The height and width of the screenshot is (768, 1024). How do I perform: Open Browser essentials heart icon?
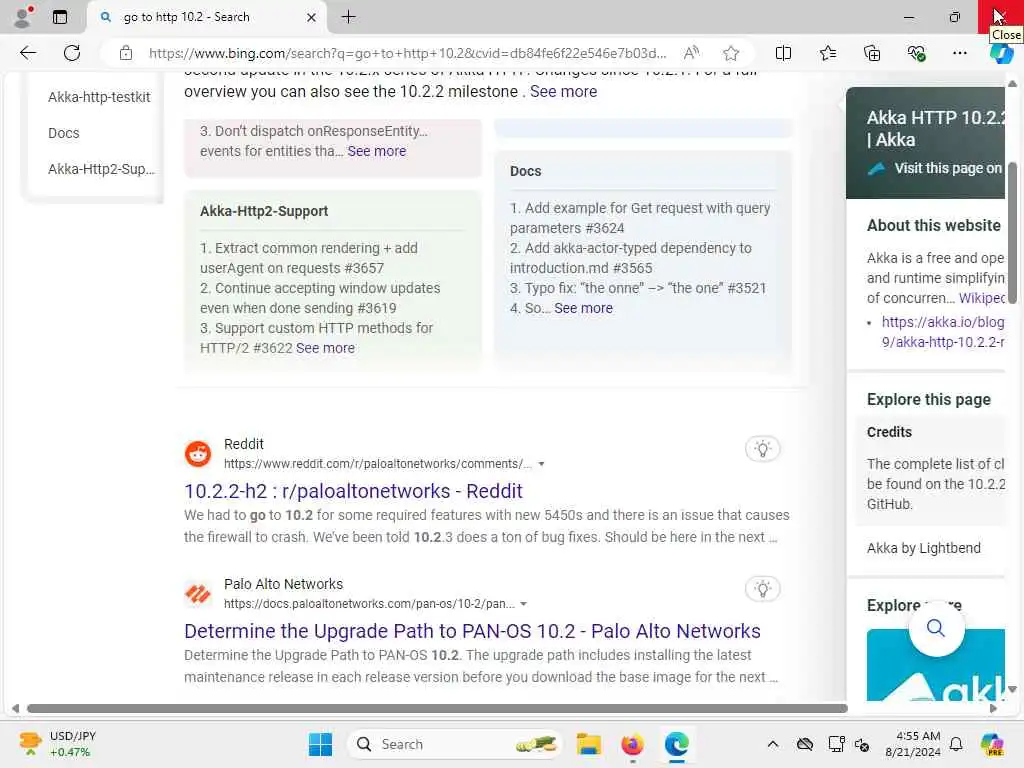[916, 53]
